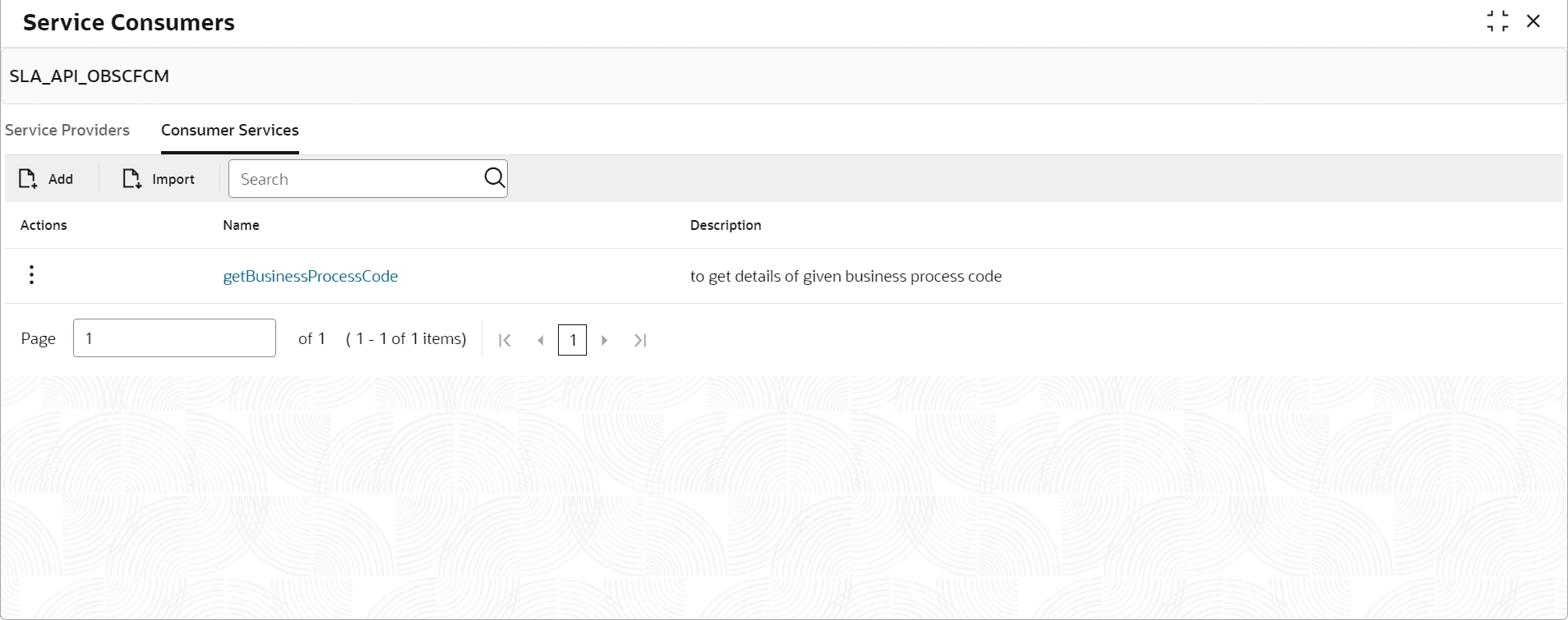Screen dimensions: 1568x620
Task: Collapse the Service Consumers dialog
Action: click(1497, 21)
